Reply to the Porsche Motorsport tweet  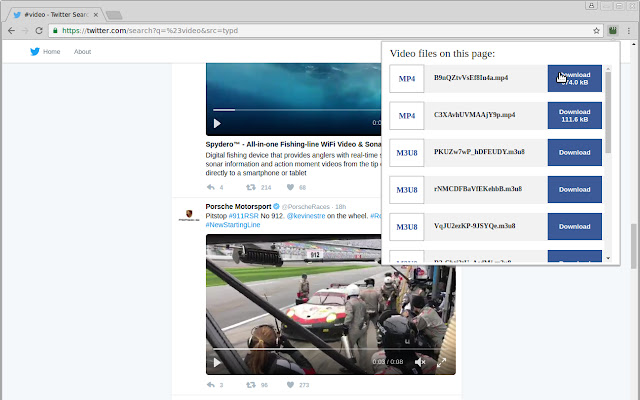click(x=211, y=385)
